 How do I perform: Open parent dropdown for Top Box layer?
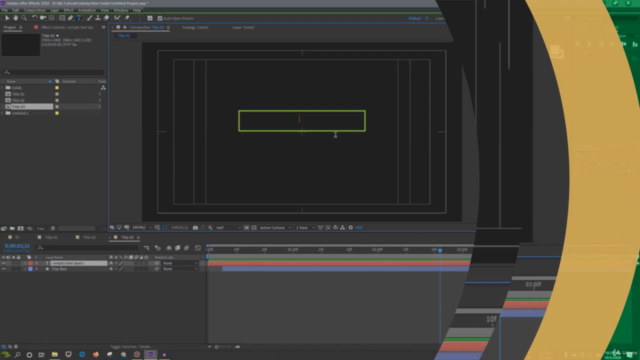[180, 269]
